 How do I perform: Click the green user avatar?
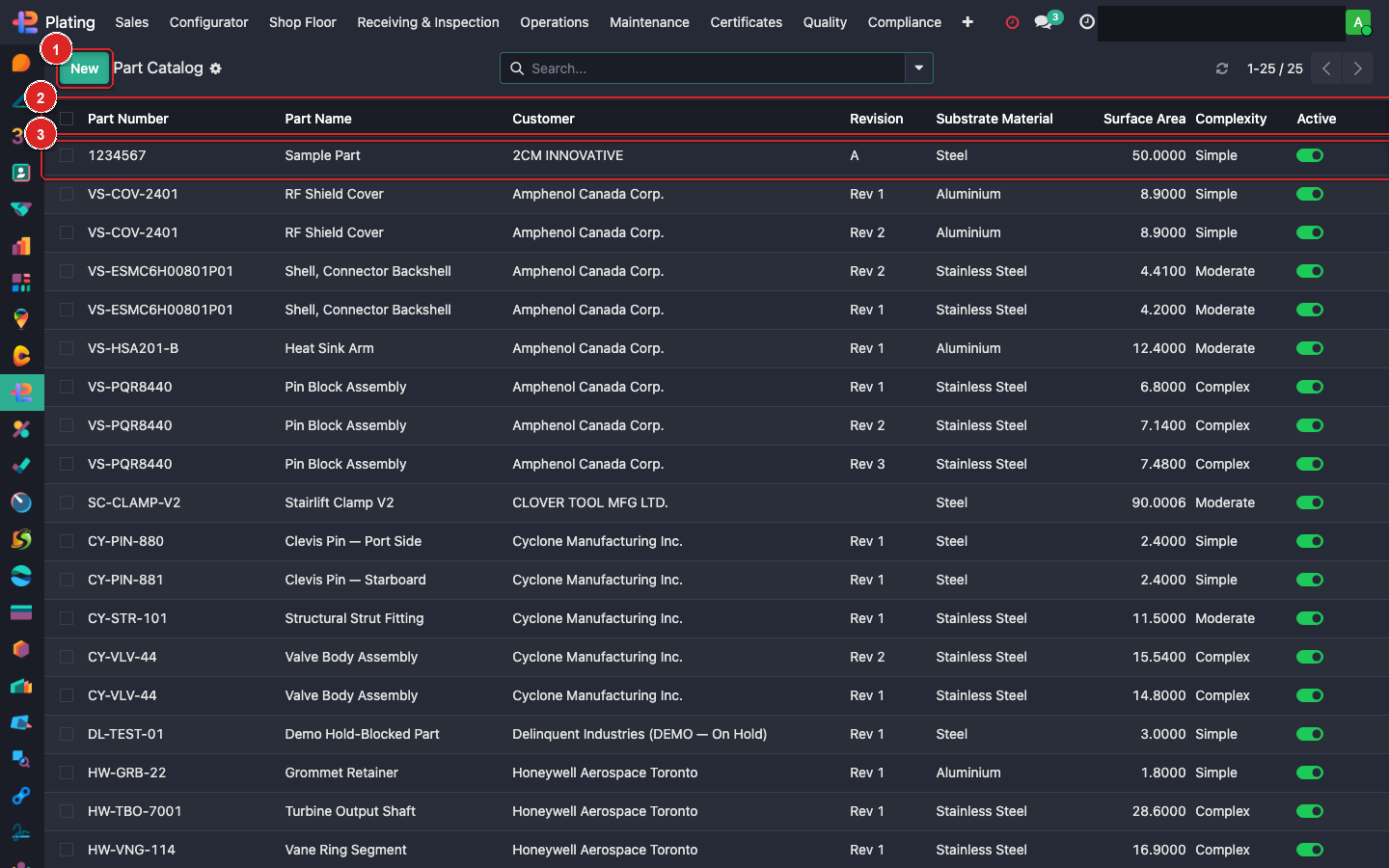tap(1359, 21)
